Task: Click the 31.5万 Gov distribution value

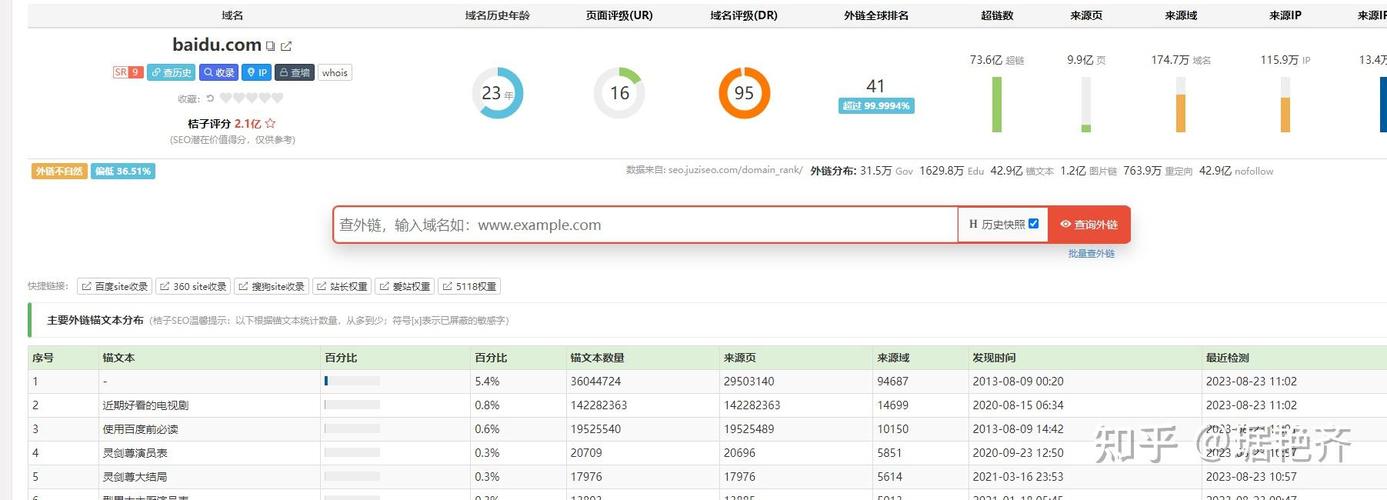Action: tap(887, 171)
